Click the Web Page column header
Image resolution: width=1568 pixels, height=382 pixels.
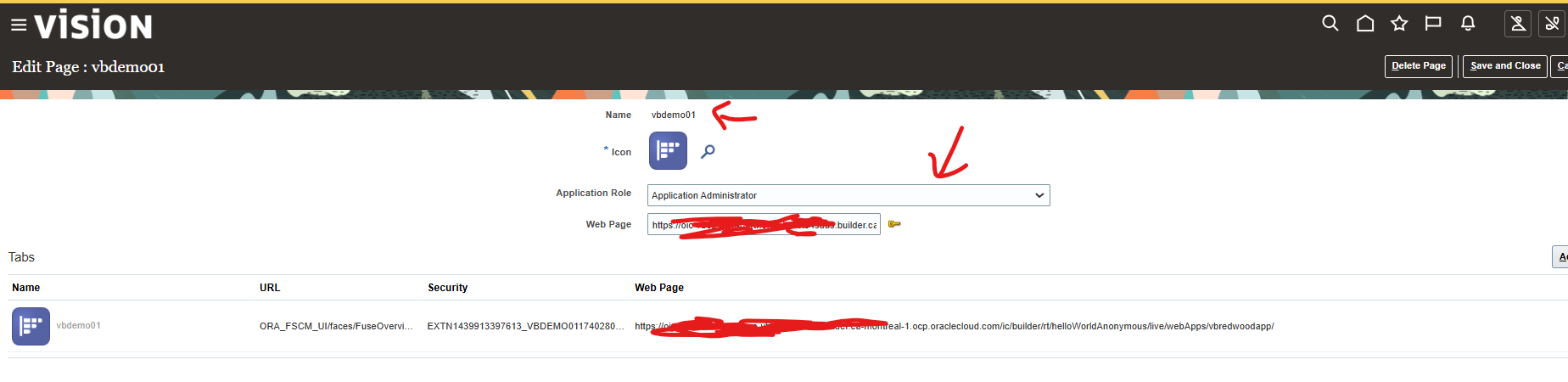(x=659, y=288)
